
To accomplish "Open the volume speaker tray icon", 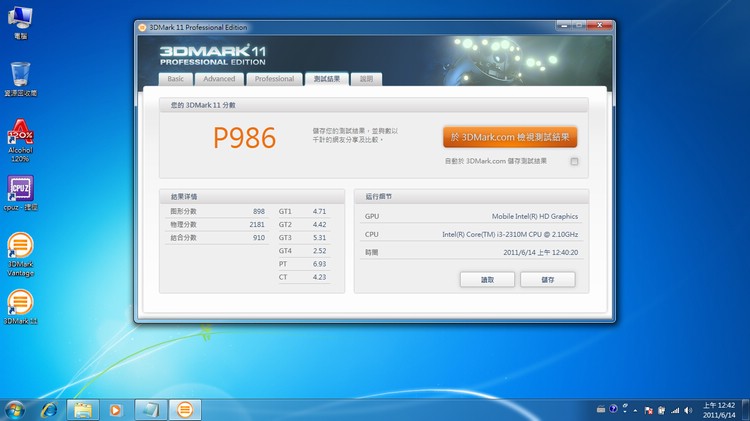I will click(688, 410).
